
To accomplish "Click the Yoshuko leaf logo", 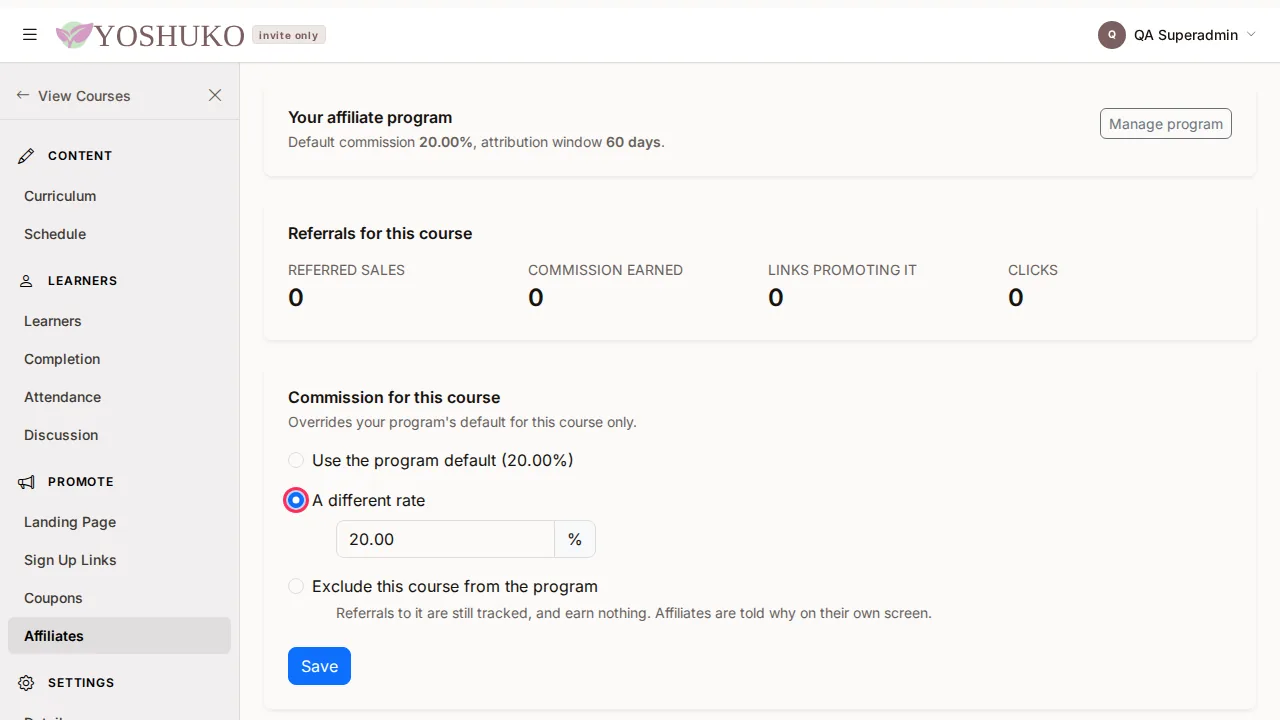I will tap(74, 35).
